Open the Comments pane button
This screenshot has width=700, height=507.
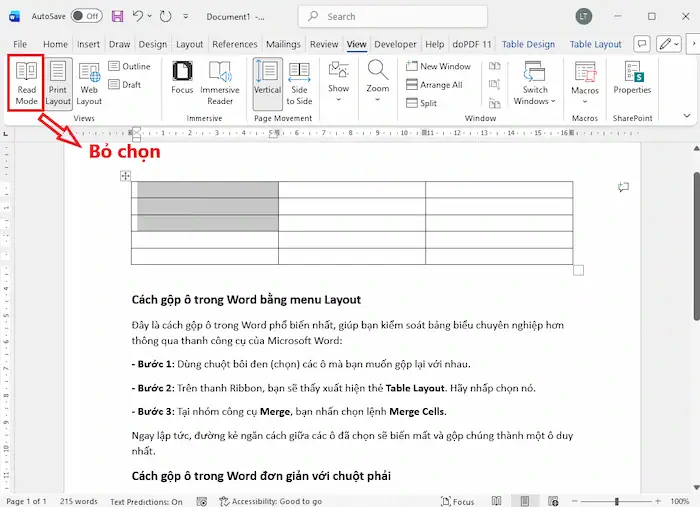pos(642,44)
